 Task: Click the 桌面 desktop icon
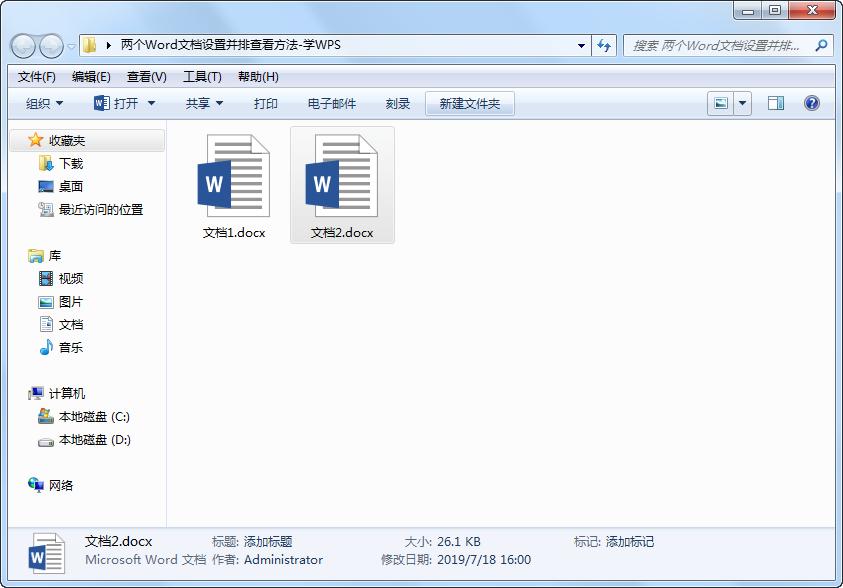tap(46, 187)
